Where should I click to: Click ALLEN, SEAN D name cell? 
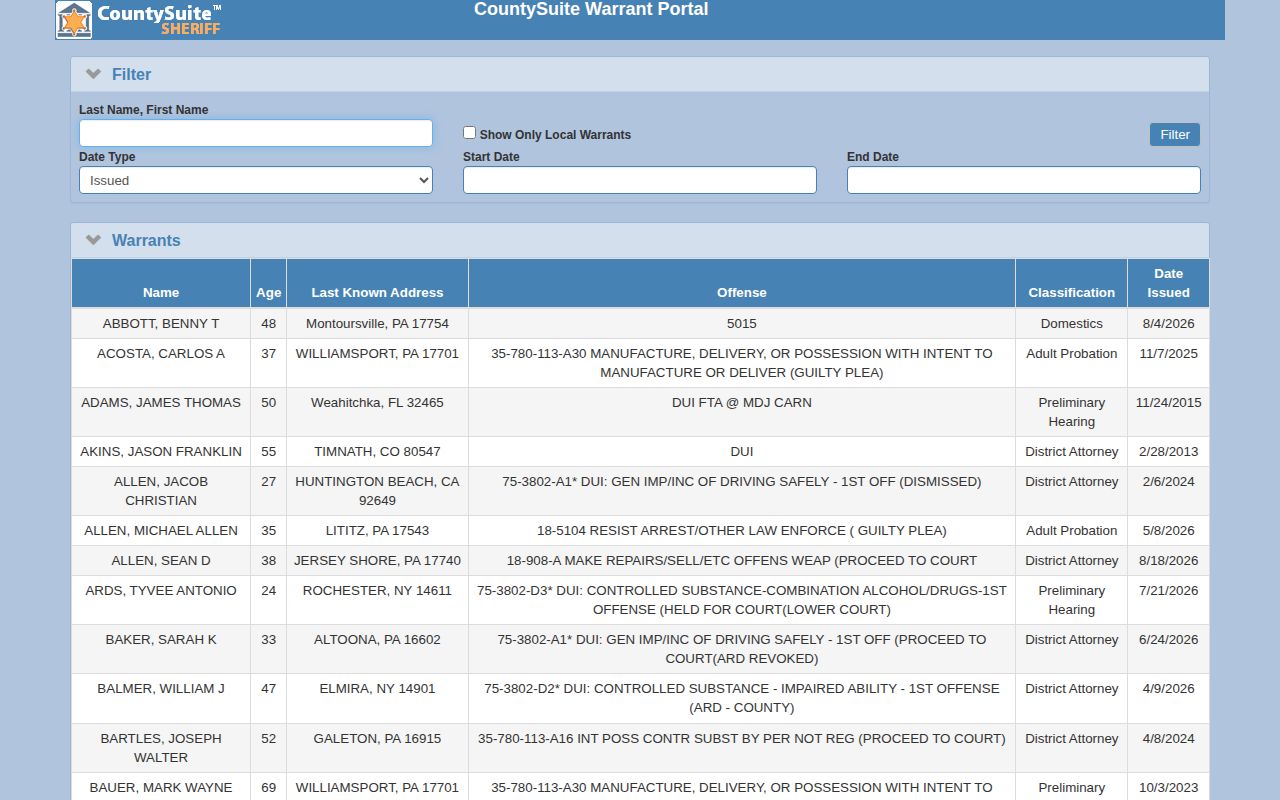coord(161,561)
